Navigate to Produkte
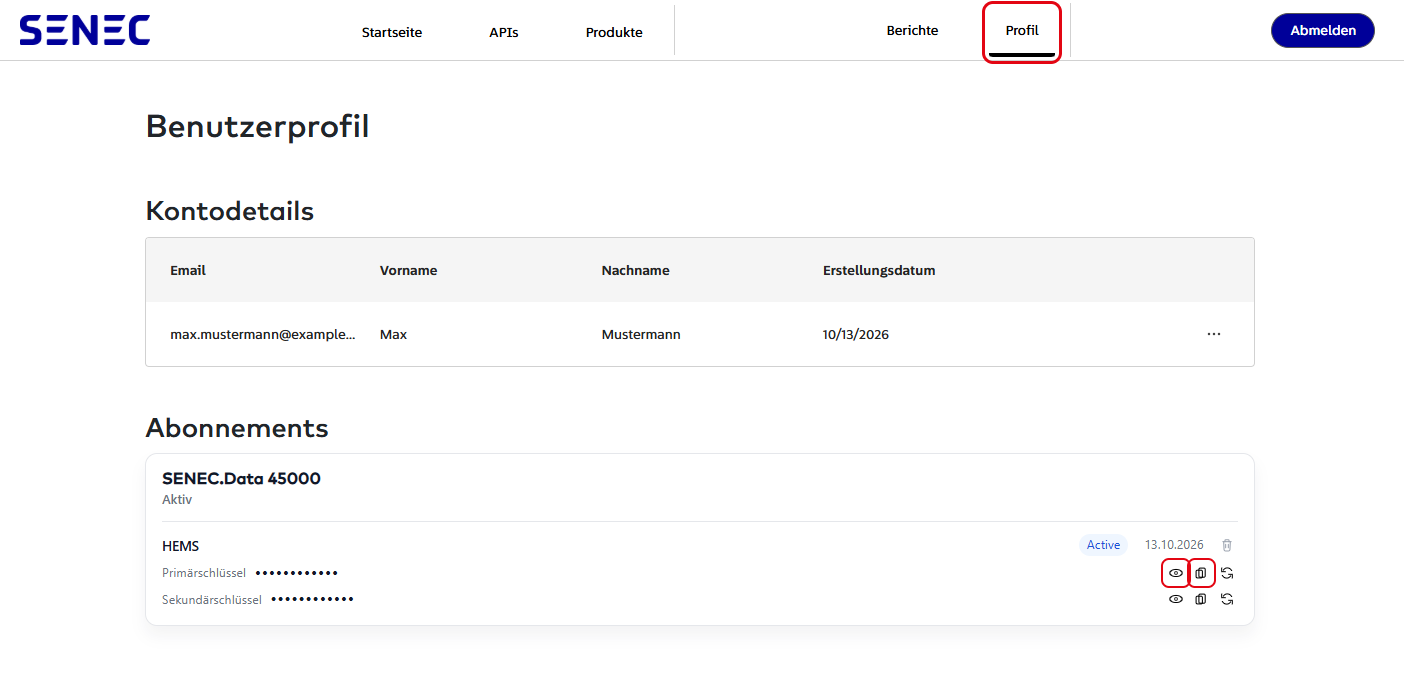 [614, 32]
